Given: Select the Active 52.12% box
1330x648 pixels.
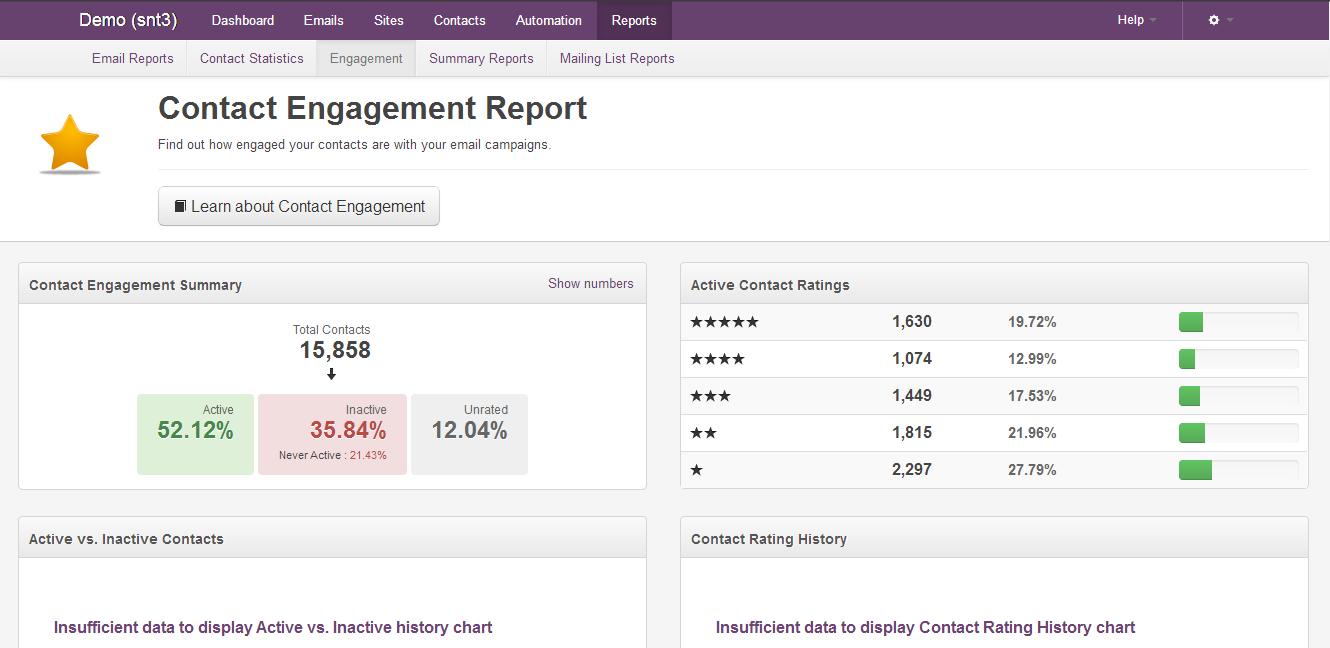Looking at the screenshot, I should coord(195,434).
